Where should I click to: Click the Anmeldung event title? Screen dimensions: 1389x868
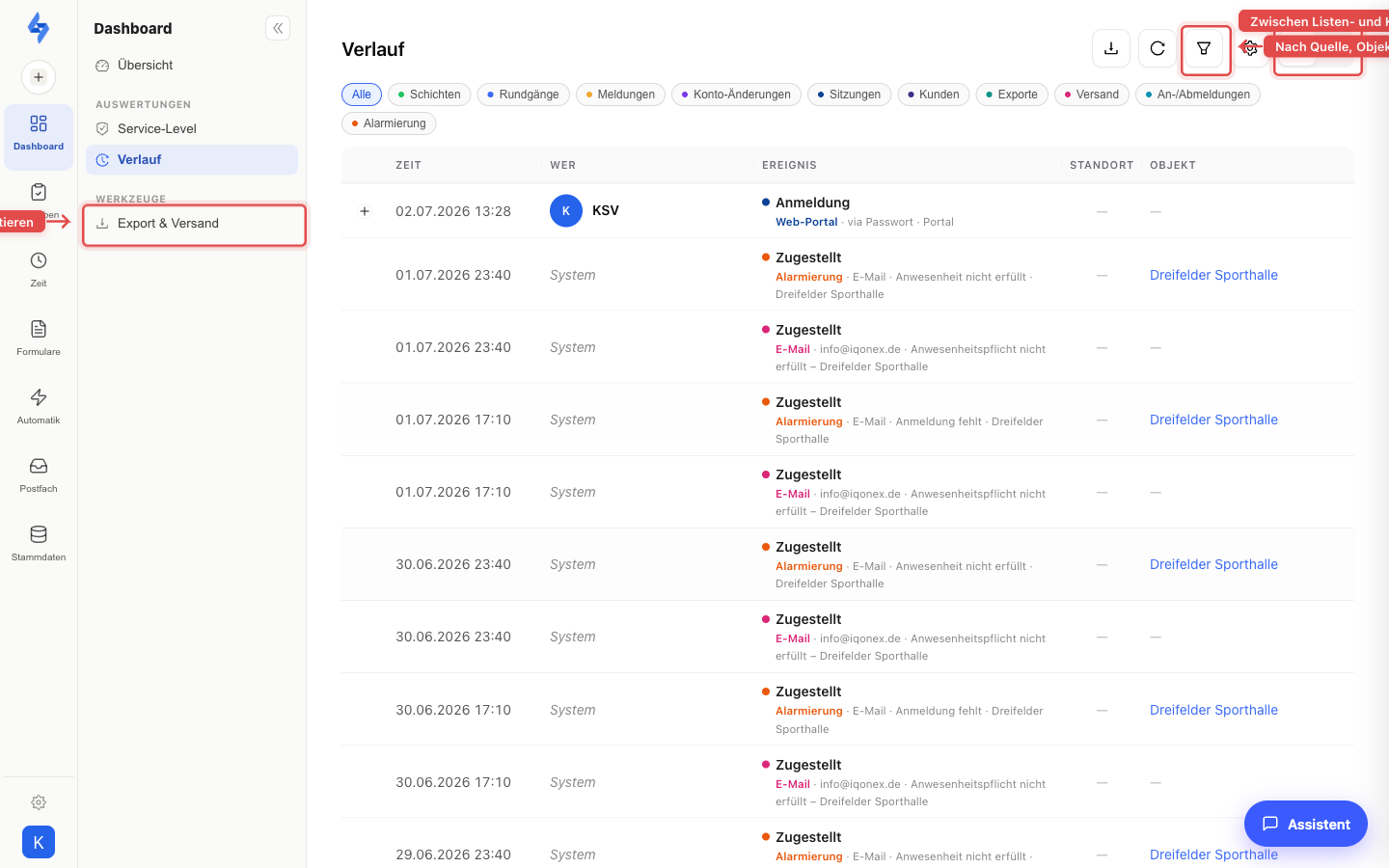click(x=812, y=203)
